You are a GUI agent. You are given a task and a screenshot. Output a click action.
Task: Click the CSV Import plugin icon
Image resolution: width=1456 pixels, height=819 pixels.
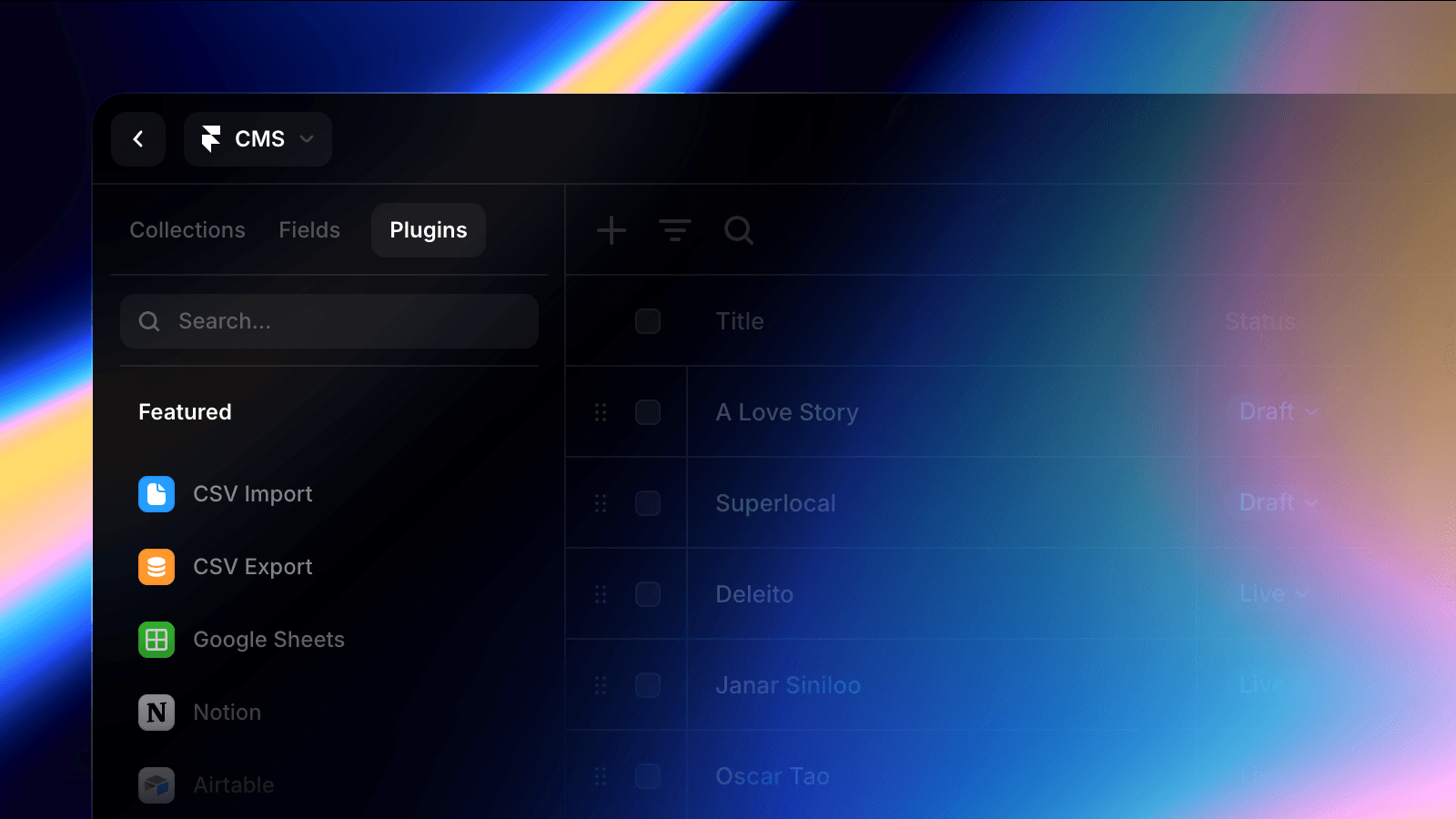[157, 494]
